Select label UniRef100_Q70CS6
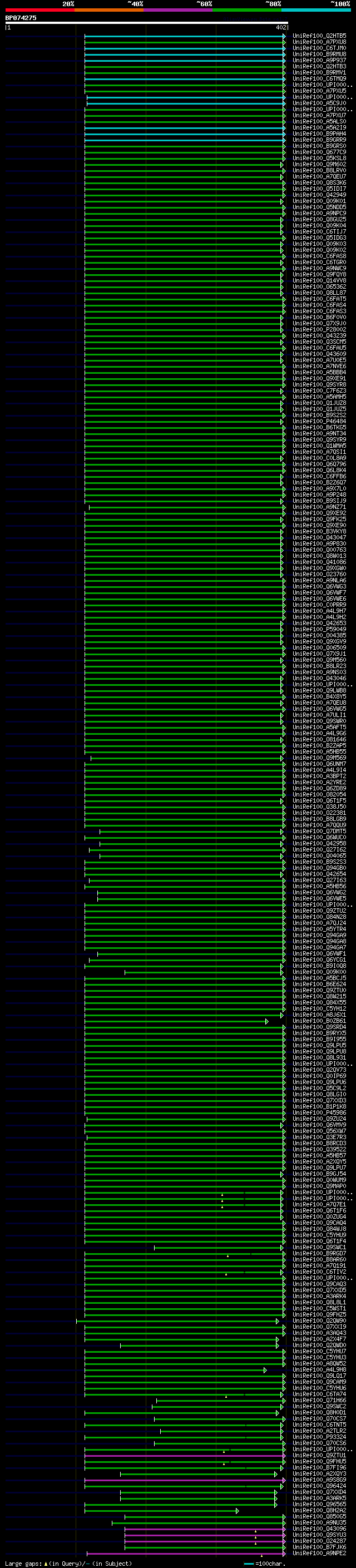The height and width of the screenshot is (1568, 356). click(x=319, y=1443)
